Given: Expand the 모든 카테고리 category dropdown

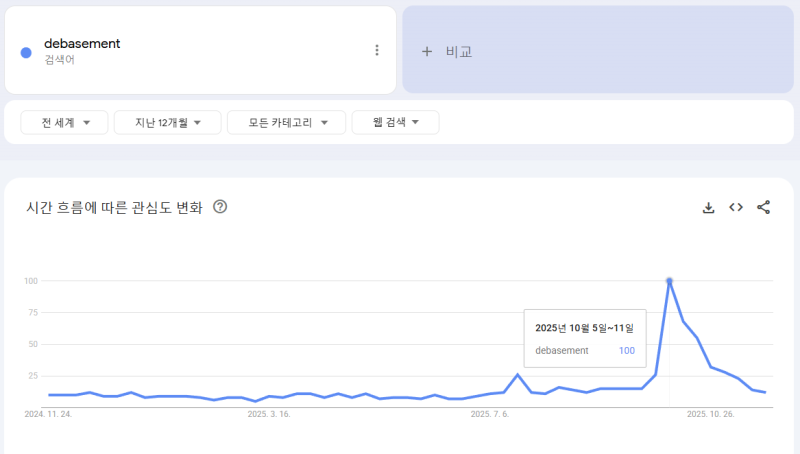Looking at the screenshot, I should point(286,123).
